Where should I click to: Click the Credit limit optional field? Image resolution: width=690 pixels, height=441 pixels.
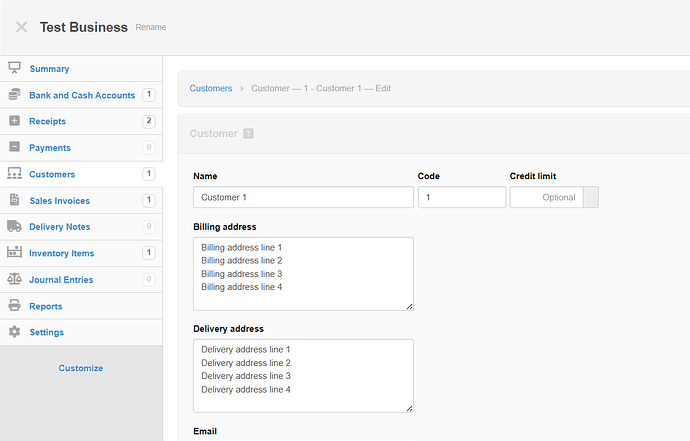[x=546, y=197]
